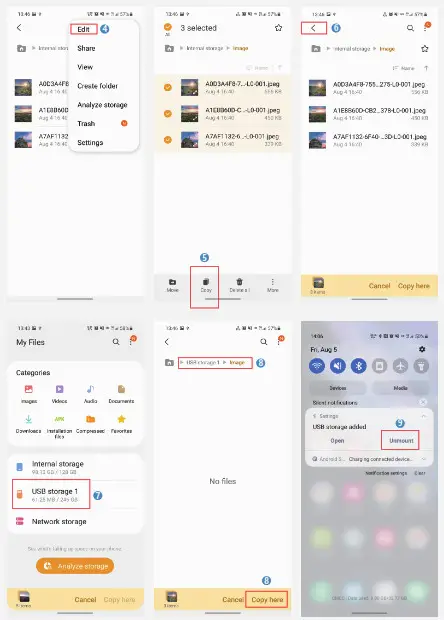Toggle the Airplane mode quick setting
Viewport: 444px width, 620px height.
click(x=401, y=366)
